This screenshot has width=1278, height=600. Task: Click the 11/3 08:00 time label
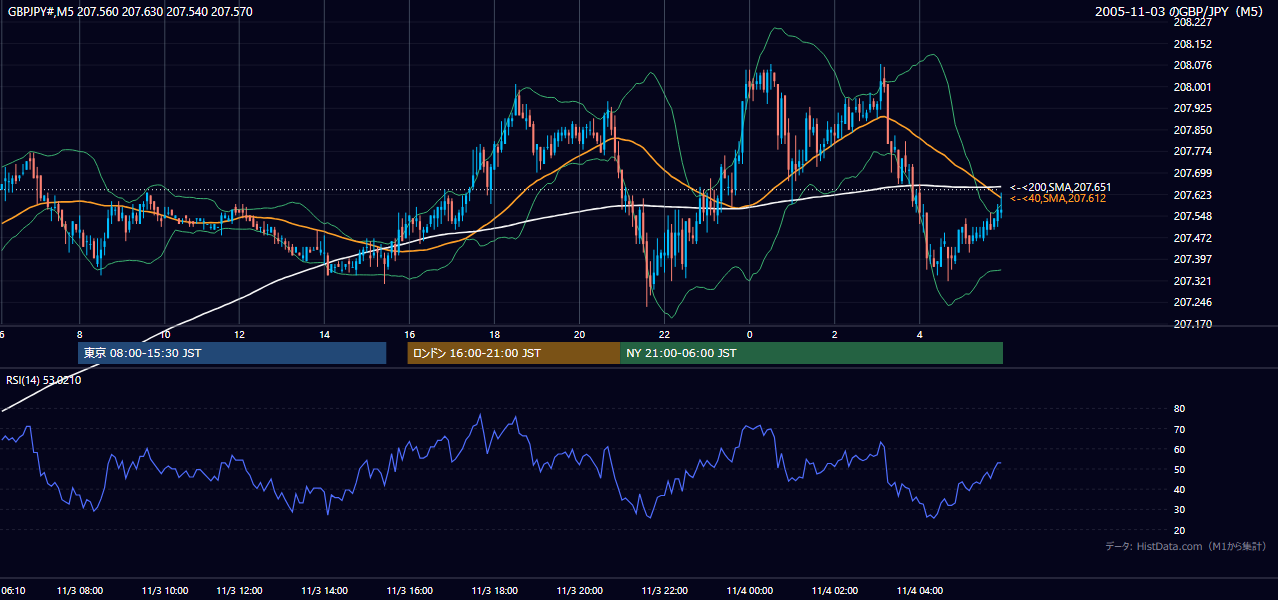click(79, 591)
